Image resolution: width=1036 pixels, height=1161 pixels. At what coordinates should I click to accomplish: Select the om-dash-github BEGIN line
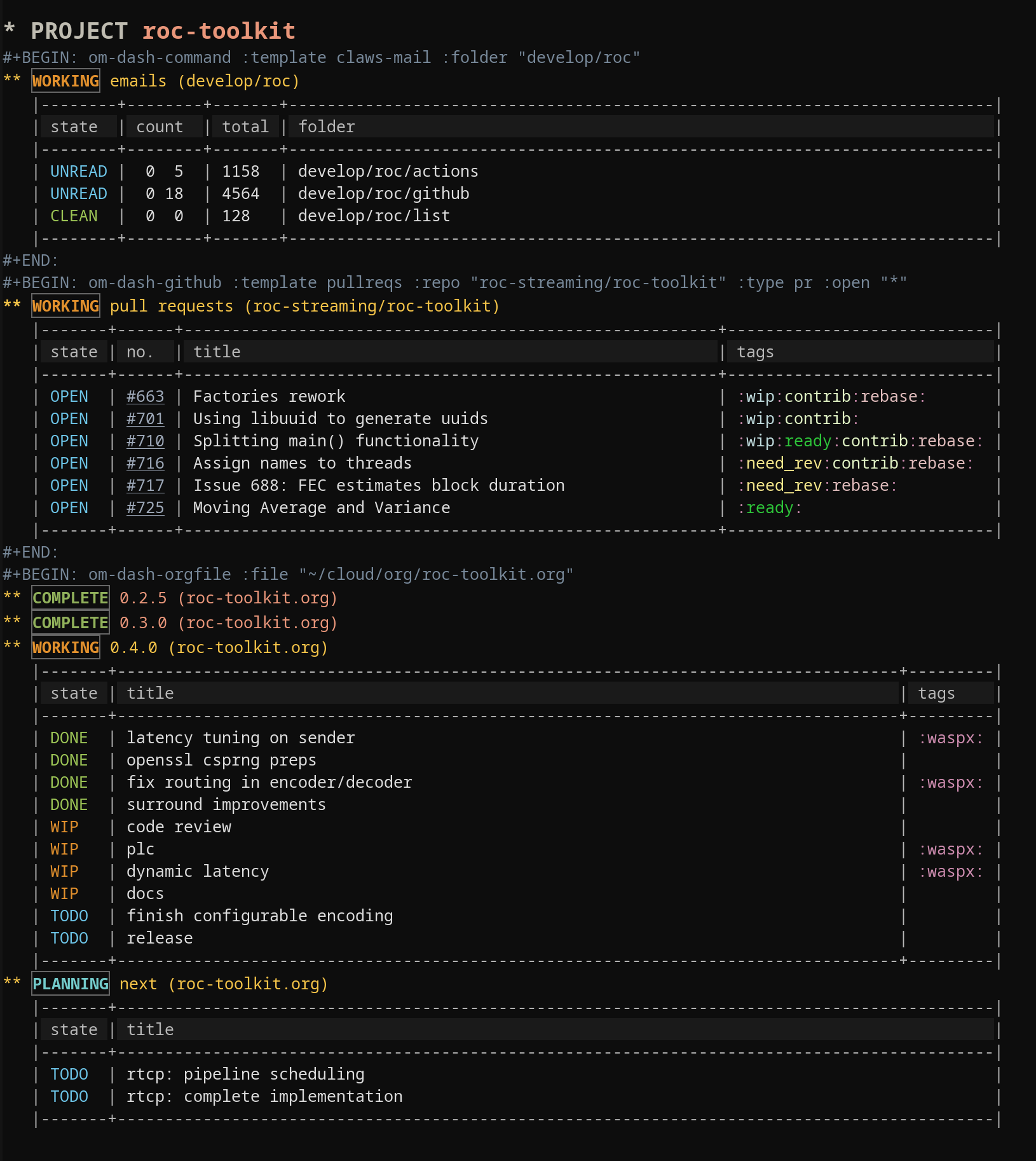(x=454, y=283)
